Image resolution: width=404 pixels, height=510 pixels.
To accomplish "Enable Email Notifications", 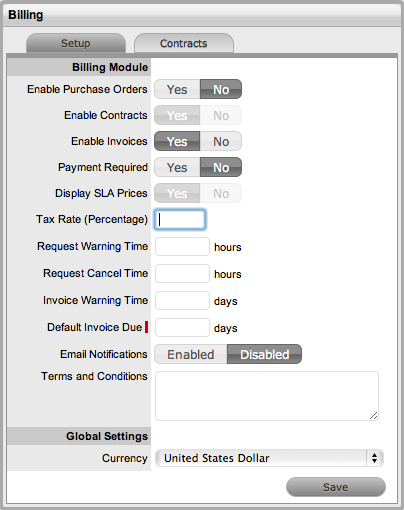I will tap(191, 354).
